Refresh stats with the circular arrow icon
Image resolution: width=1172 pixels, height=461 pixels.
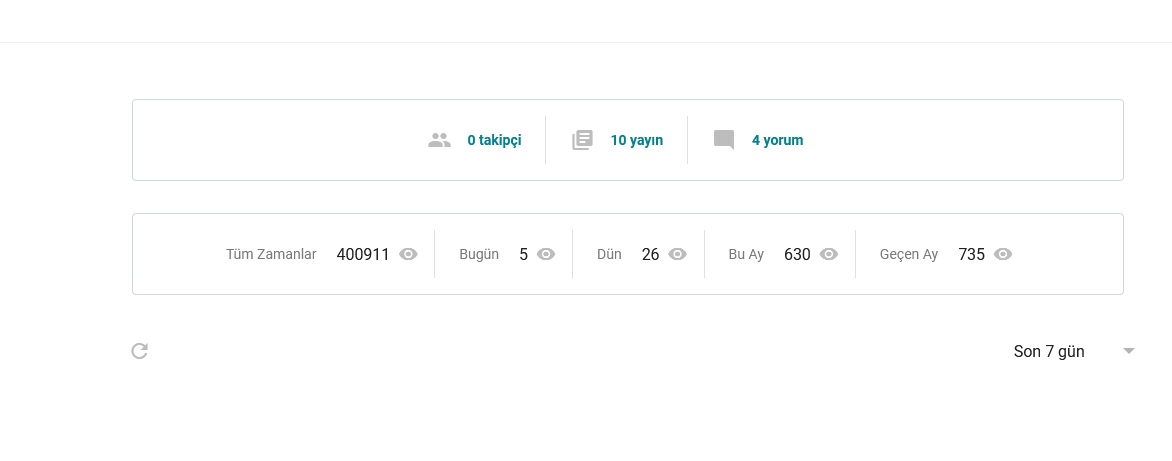coord(140,350)
